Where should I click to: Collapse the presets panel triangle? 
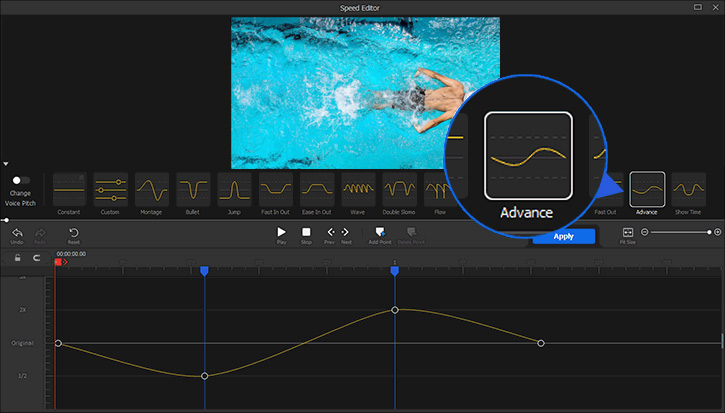6,163
